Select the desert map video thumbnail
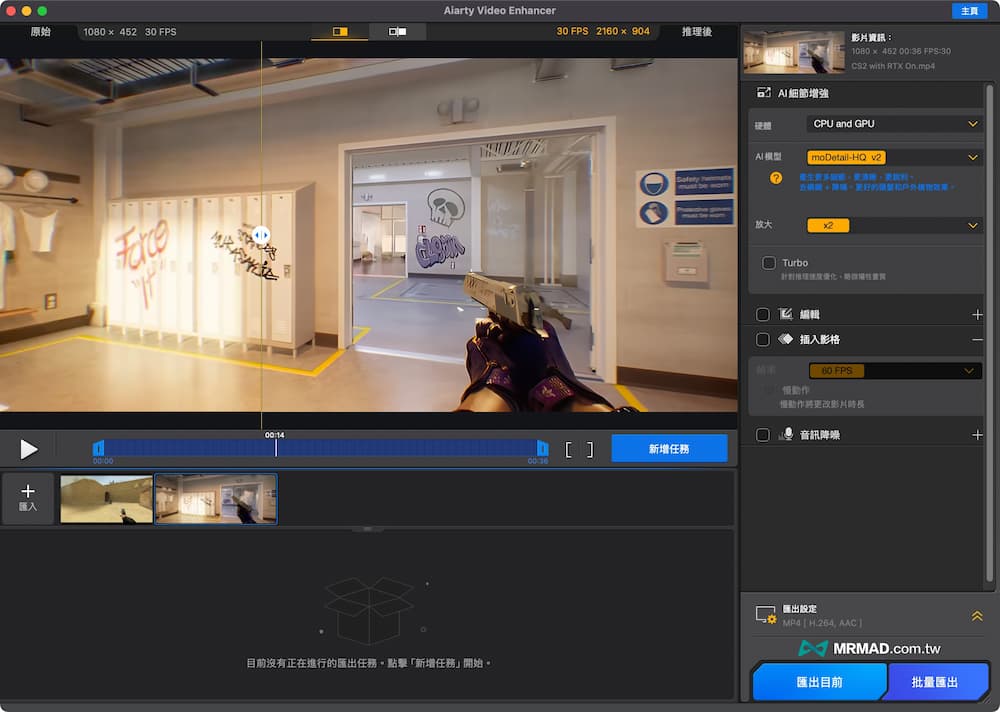 point(106,499)
